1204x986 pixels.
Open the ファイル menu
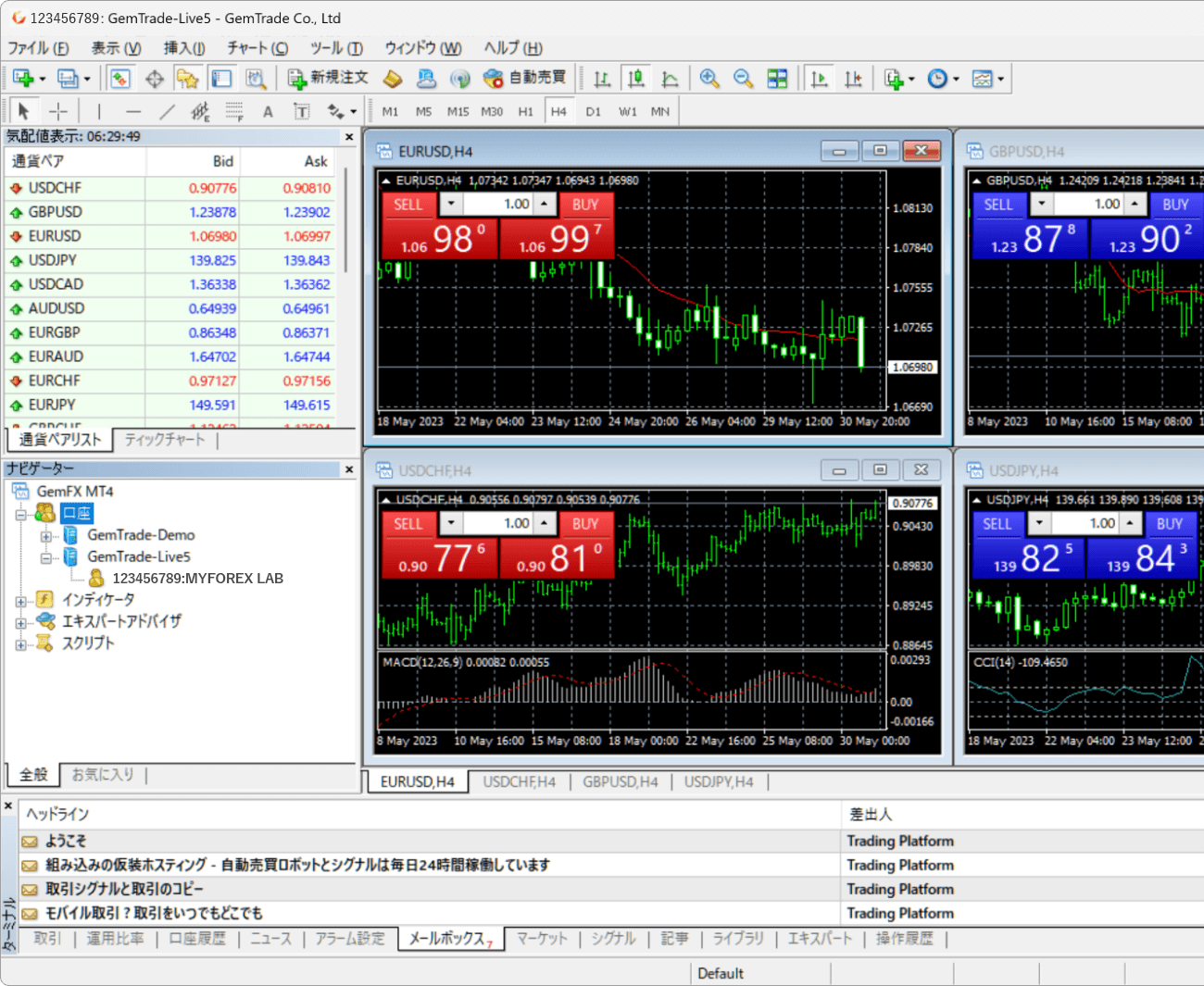pos(38,48)
